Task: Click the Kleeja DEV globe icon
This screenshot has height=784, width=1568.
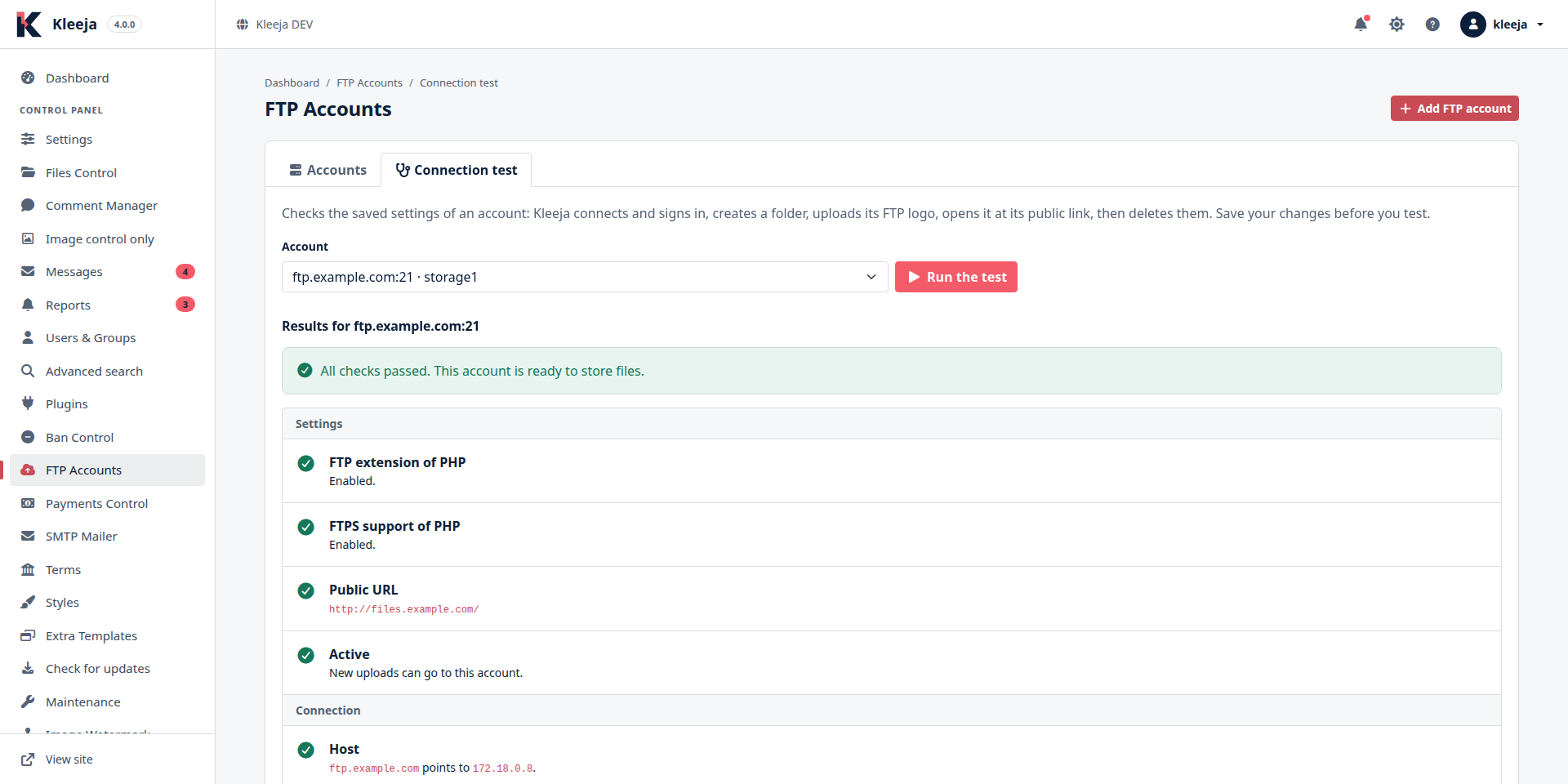Action: coord(243,24)
